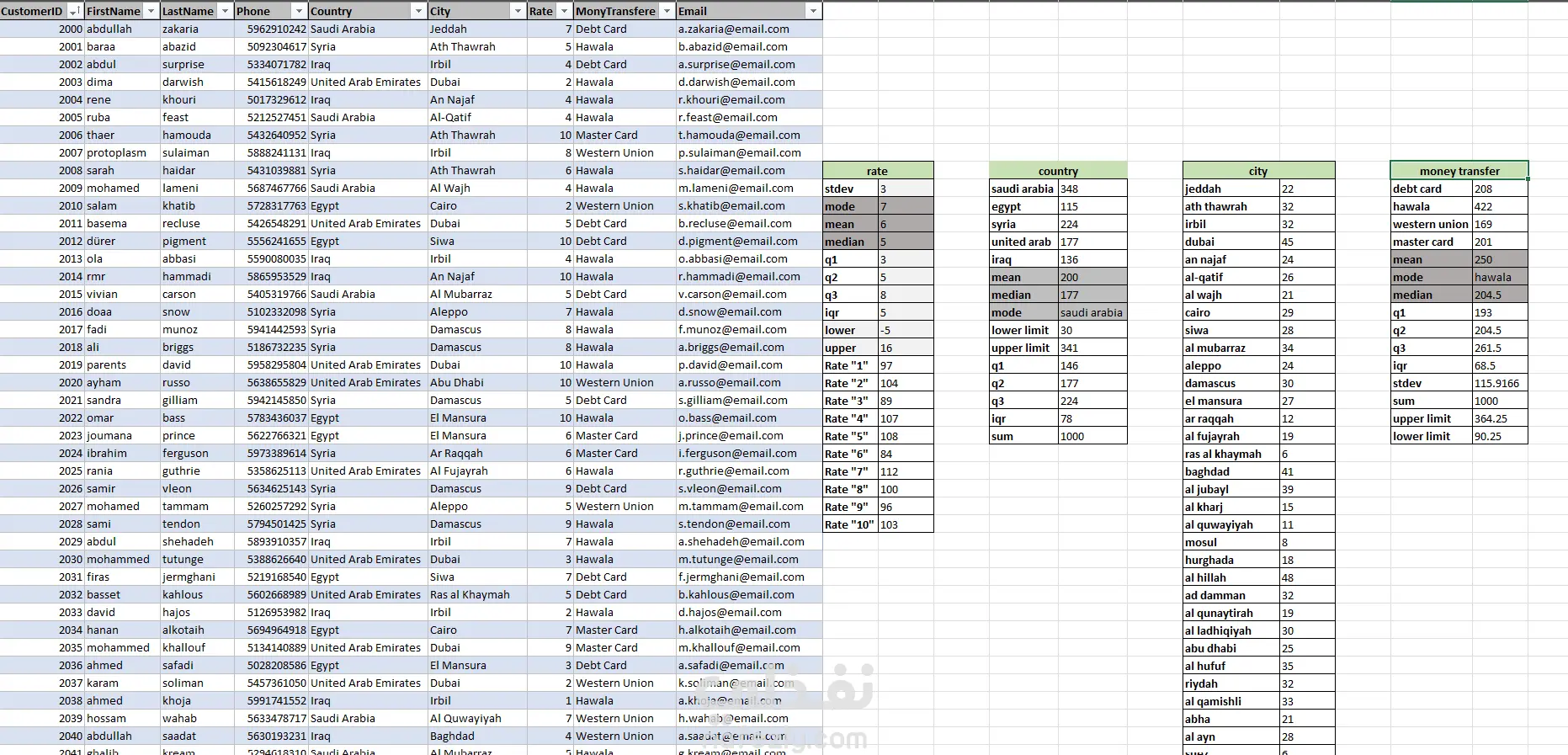Select country 'sum' value 1000
The height and width of the screenshot is (755, 1568).
(1092, 436)
